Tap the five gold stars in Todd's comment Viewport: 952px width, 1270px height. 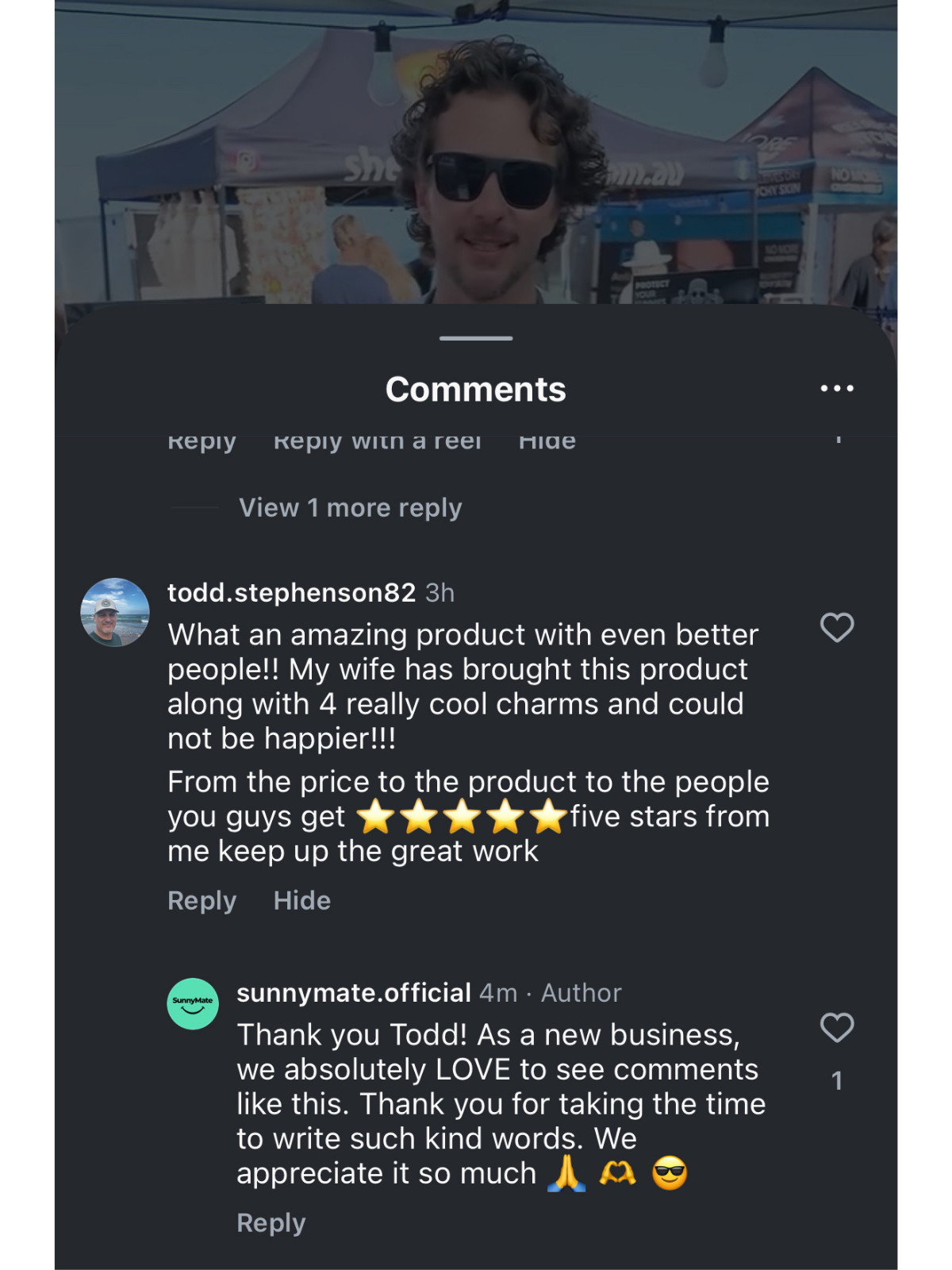click(462, 818)
